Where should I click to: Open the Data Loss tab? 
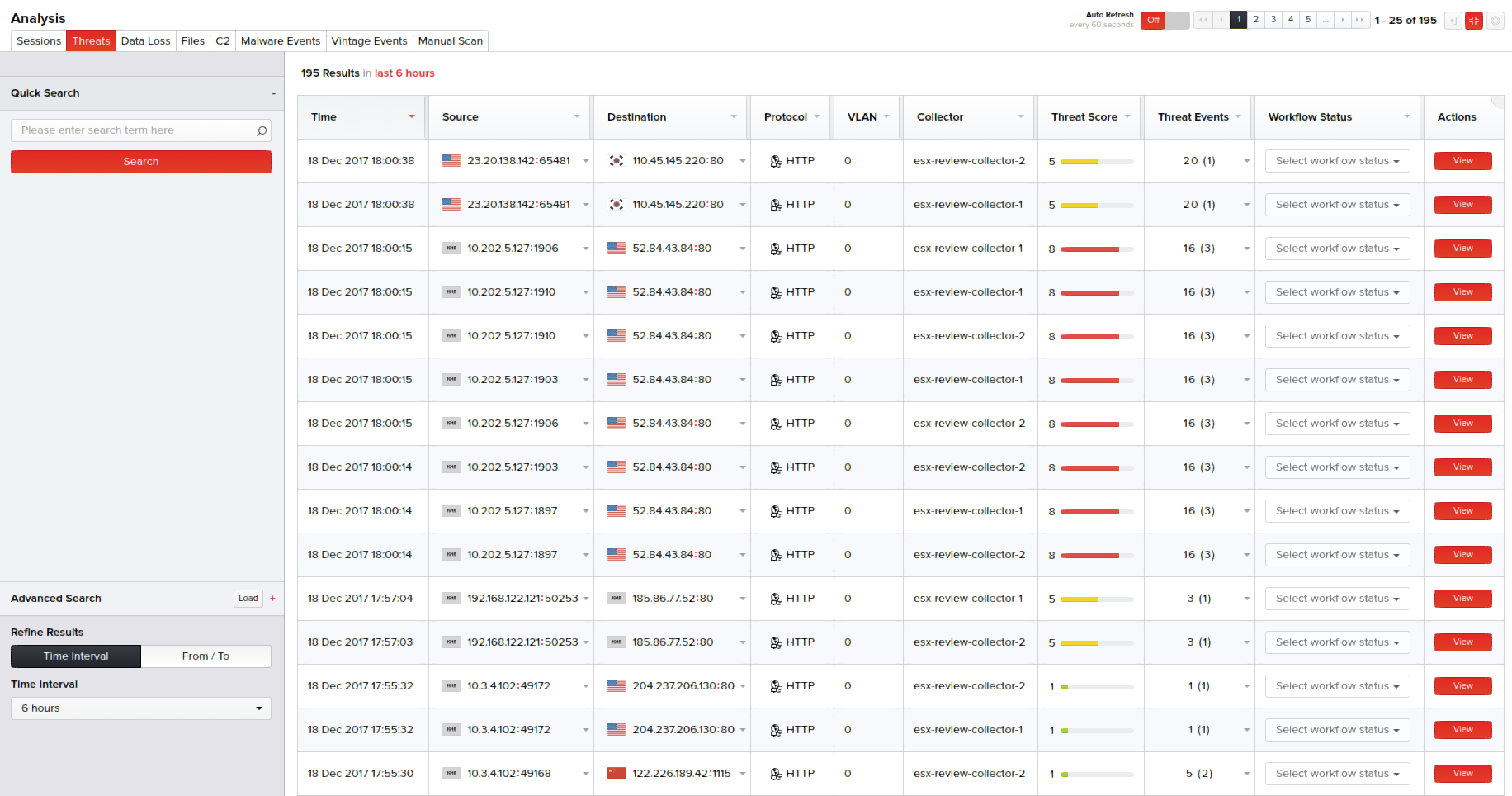click(x=145, y=41)
